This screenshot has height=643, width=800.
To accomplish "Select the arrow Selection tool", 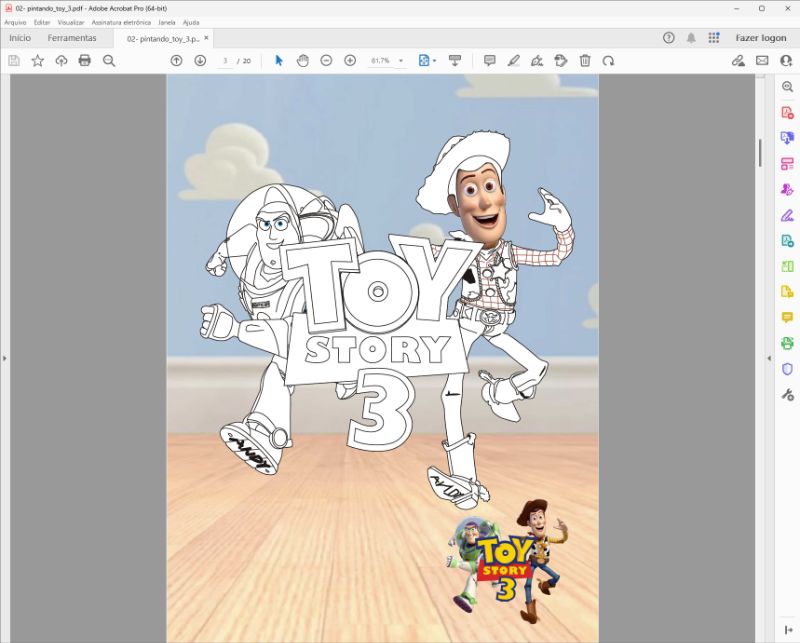I will tap(279, 61).
